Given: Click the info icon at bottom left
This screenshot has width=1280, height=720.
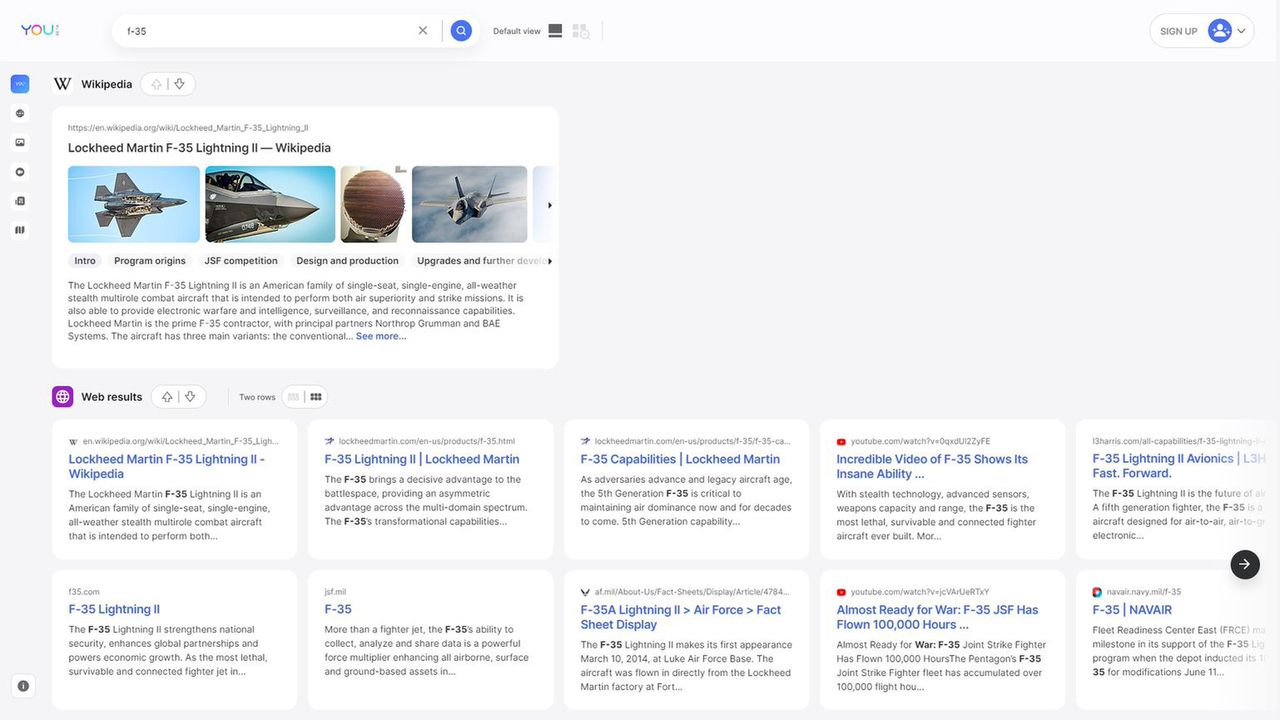Looking at the screenshot, I should pyautogui.click(x=23, y=686).
